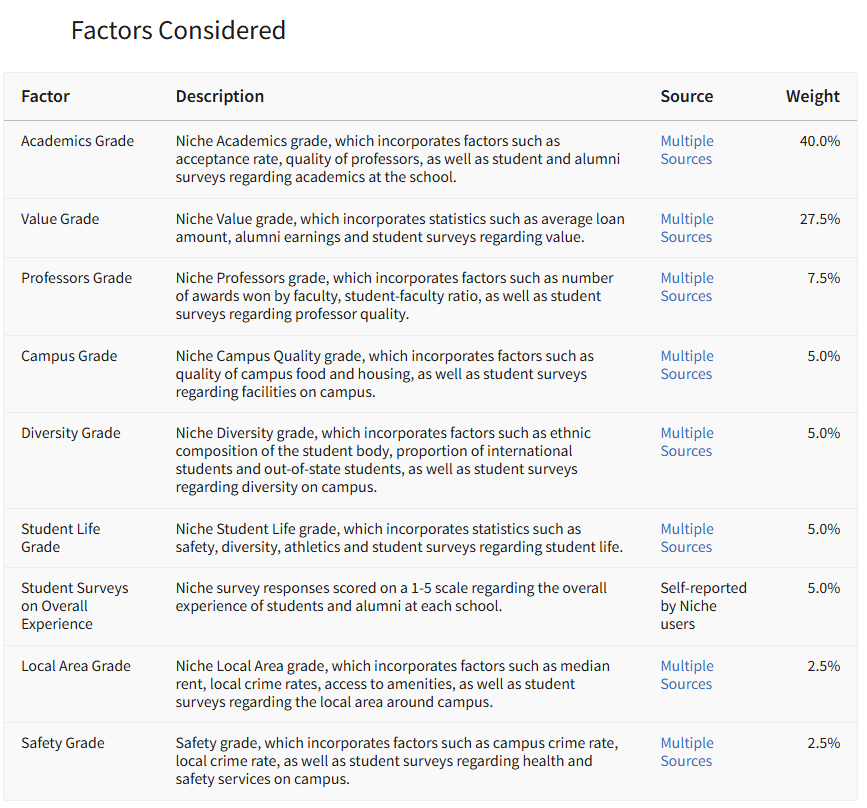Click the 27.5% weight value
Viewport: 867px width, 808px height.
[x=819, y=219]
